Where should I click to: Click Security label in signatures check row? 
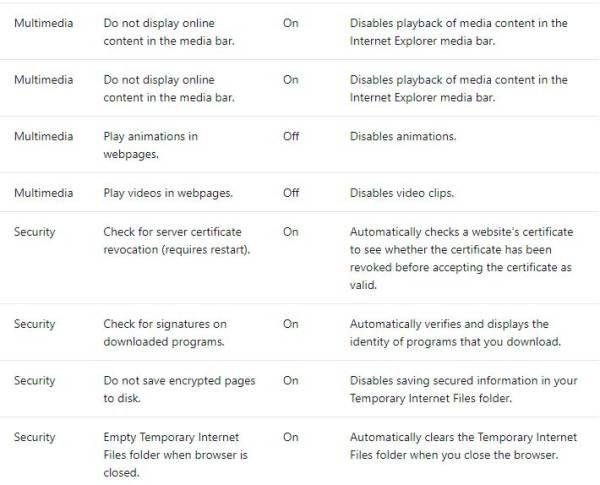(x=35, y=324)
